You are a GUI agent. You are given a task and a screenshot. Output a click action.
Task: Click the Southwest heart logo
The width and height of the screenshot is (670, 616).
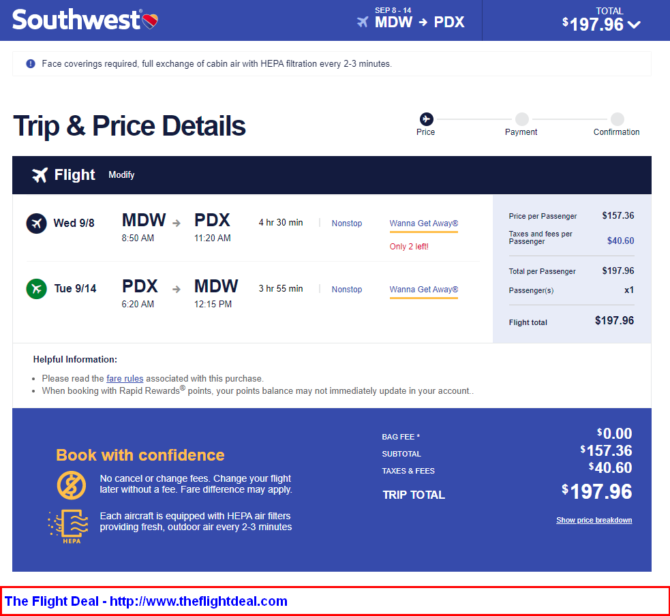pyautogui.click(x=150, y=21)
